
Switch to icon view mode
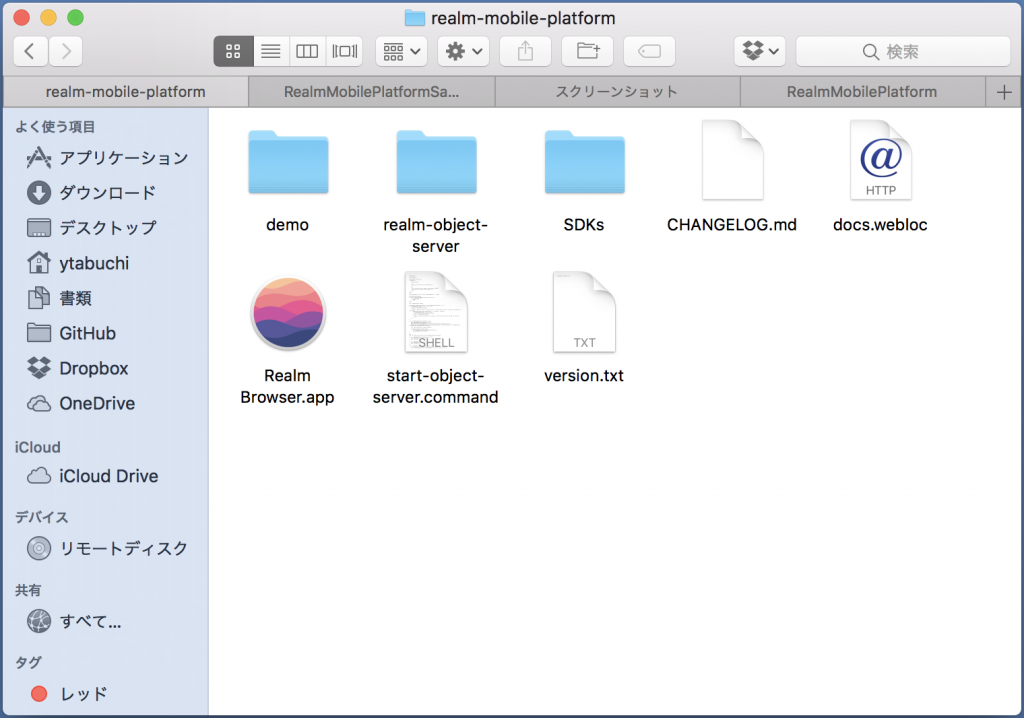pos(233,51)
